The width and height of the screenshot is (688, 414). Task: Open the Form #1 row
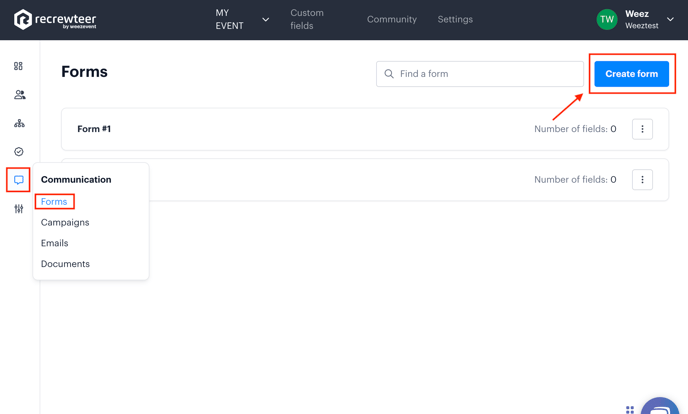pos(365,129)
